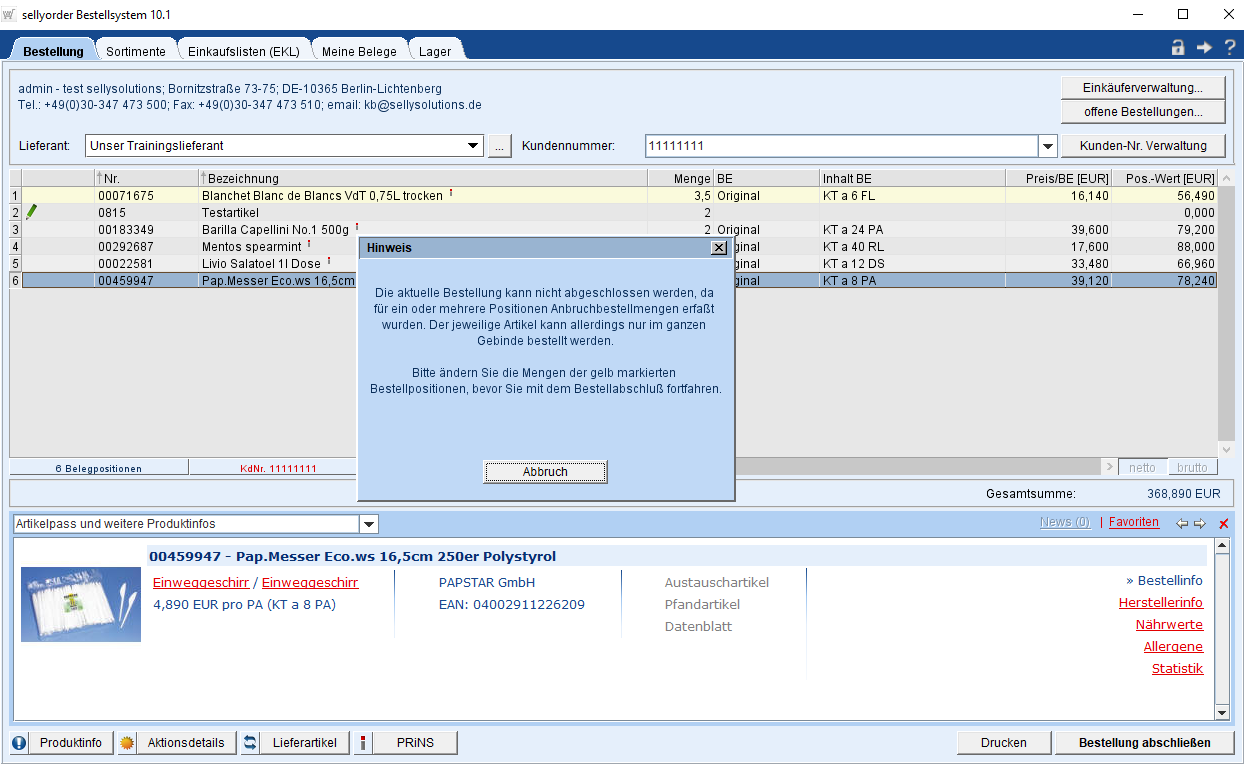This screenshot has height=764, width=1244.
Task: Click the swap arrows icon beside Lieferartikel
Action: click(250, 743)
